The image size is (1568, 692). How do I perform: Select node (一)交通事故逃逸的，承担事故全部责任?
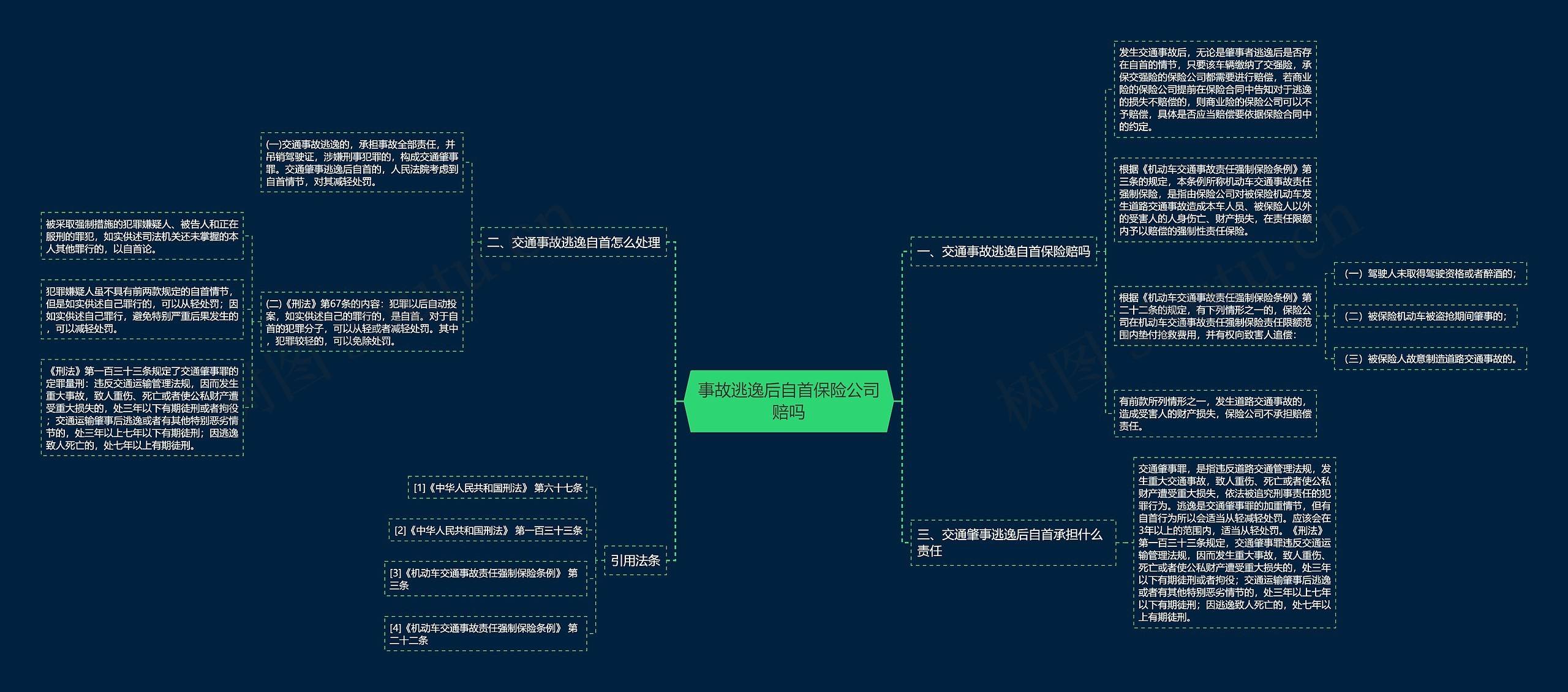pos(362,163)
